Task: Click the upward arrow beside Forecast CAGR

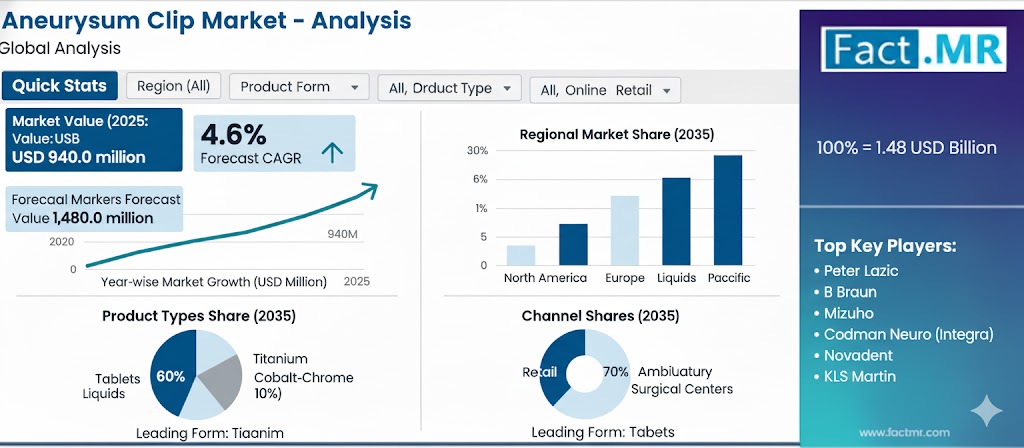Action: pyautogui.click(x=332, y=152)
